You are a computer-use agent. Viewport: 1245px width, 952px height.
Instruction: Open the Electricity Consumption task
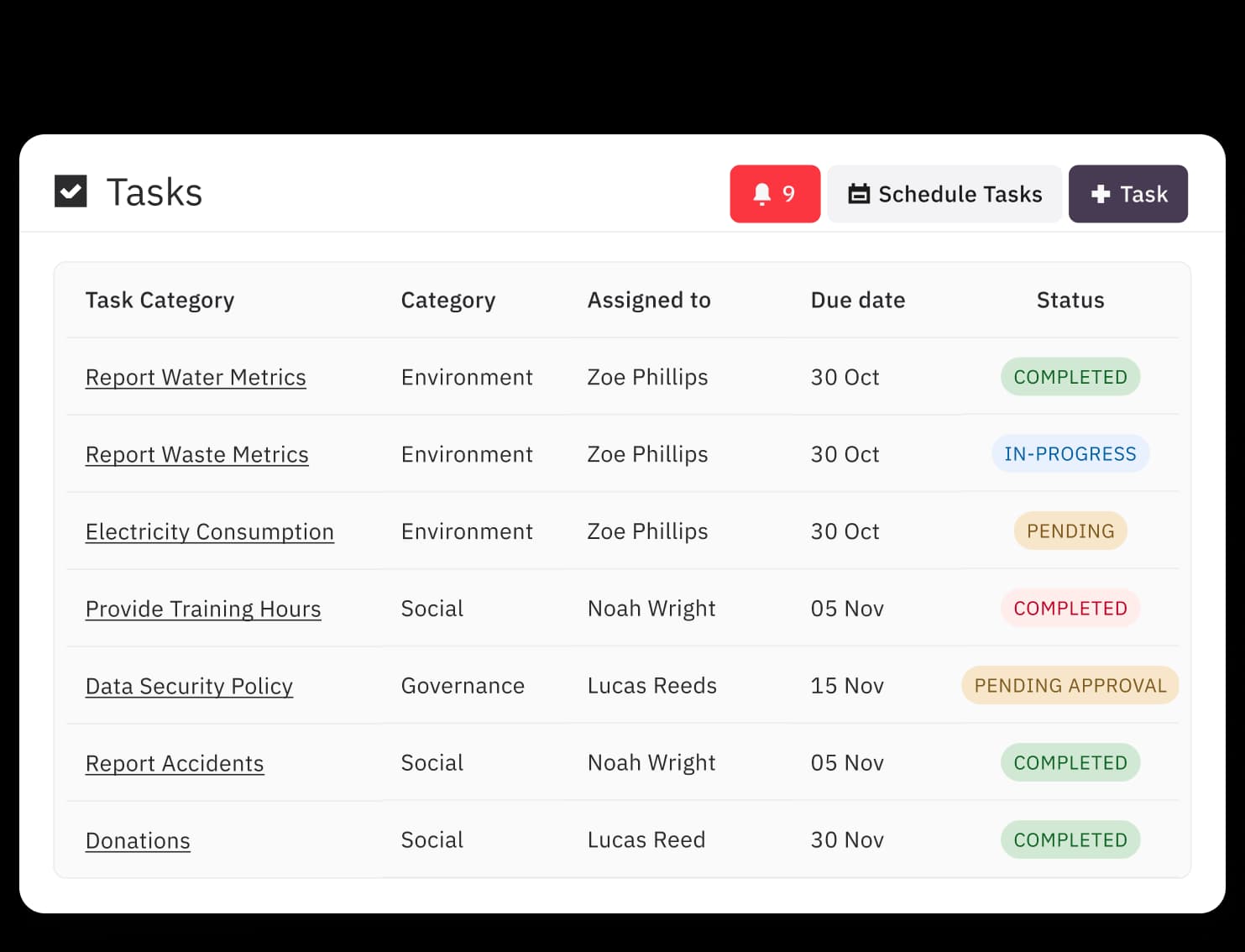210,532
